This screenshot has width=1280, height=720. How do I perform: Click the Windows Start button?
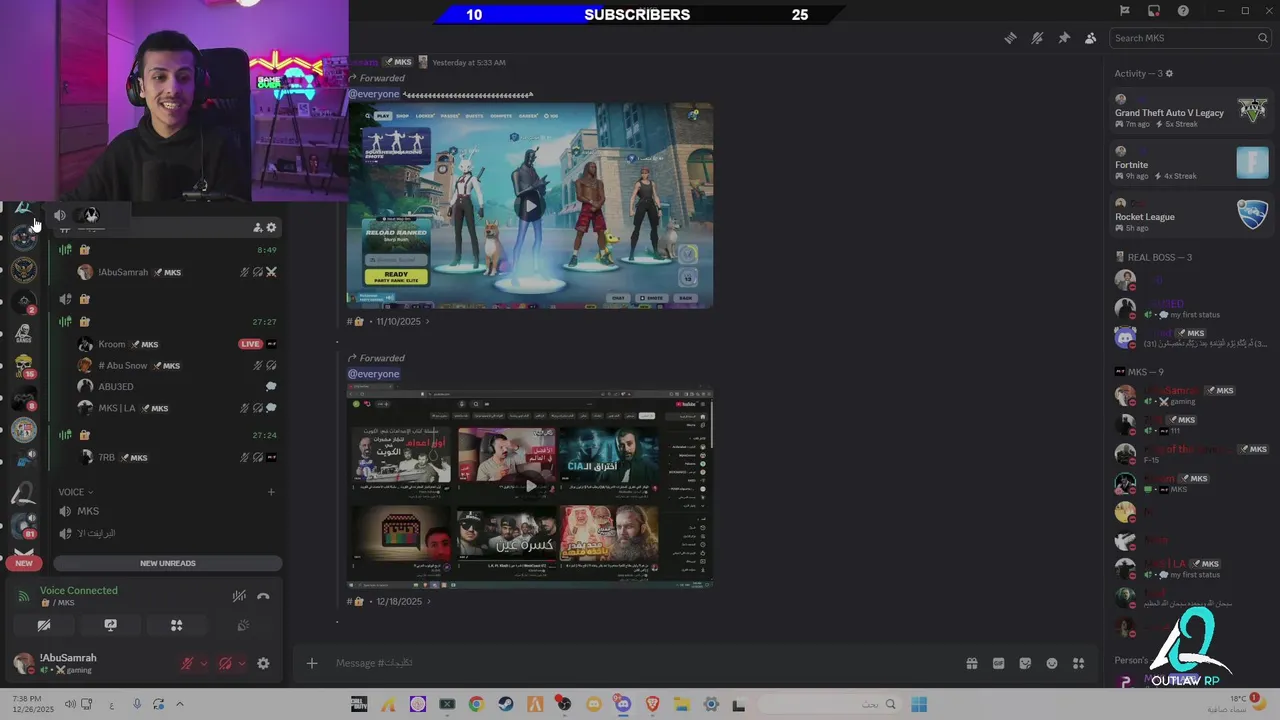click(919, 704)
